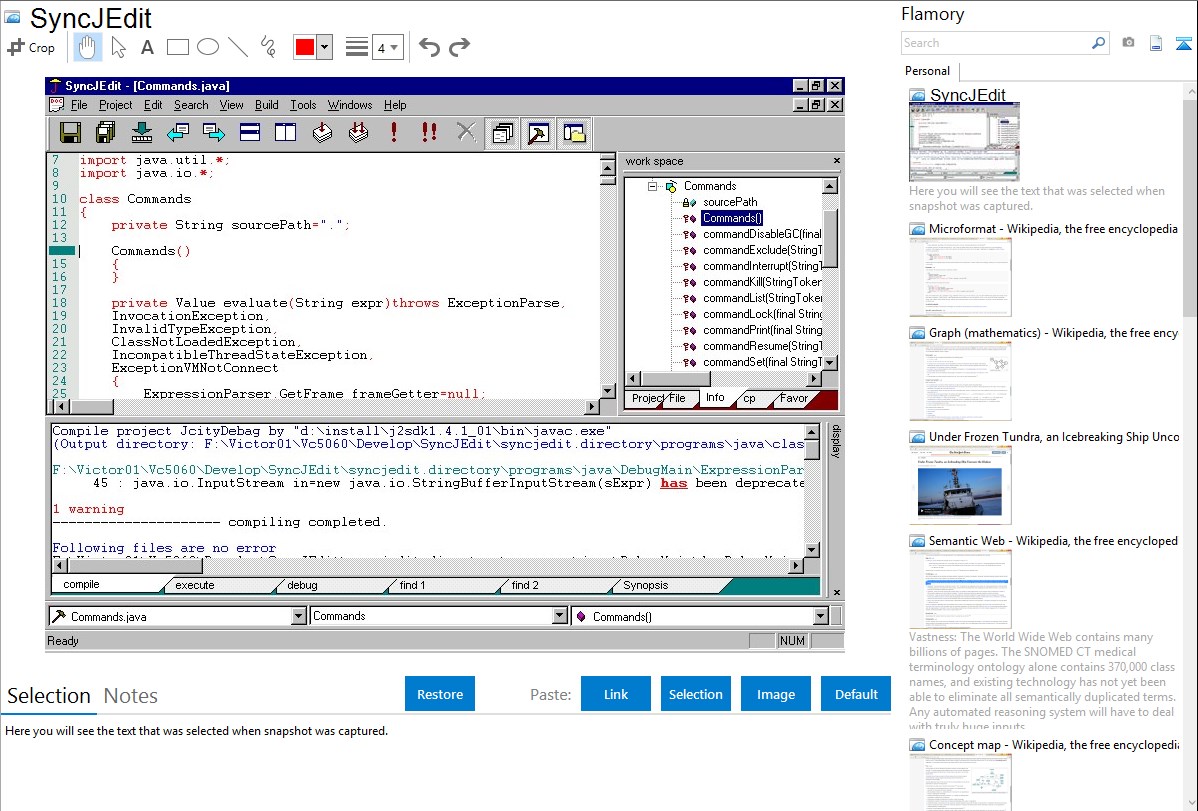Choose the arrow pointer tool
The width and height of the screenshot is (1198, 811).
click(118, 47)
